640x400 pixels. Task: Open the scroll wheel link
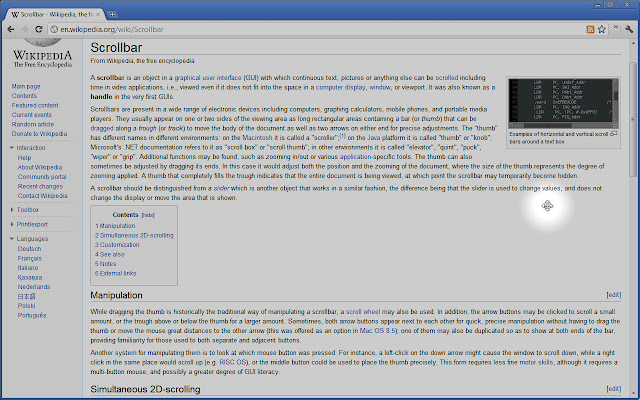[363, 312]
